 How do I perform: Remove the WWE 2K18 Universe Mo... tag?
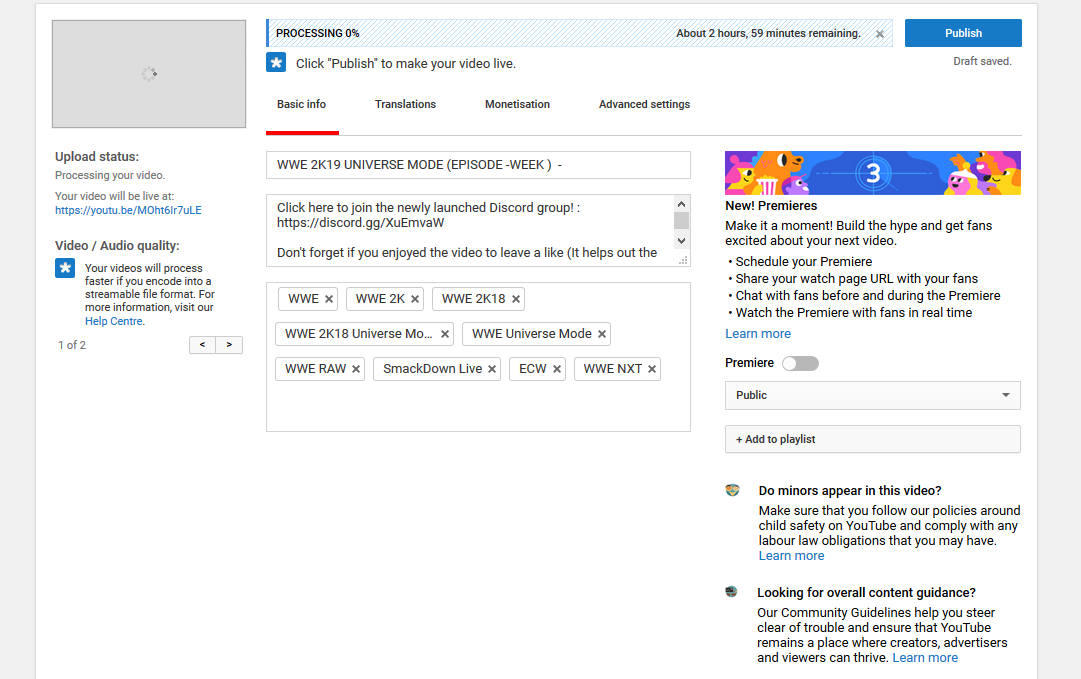pos(445,334)
